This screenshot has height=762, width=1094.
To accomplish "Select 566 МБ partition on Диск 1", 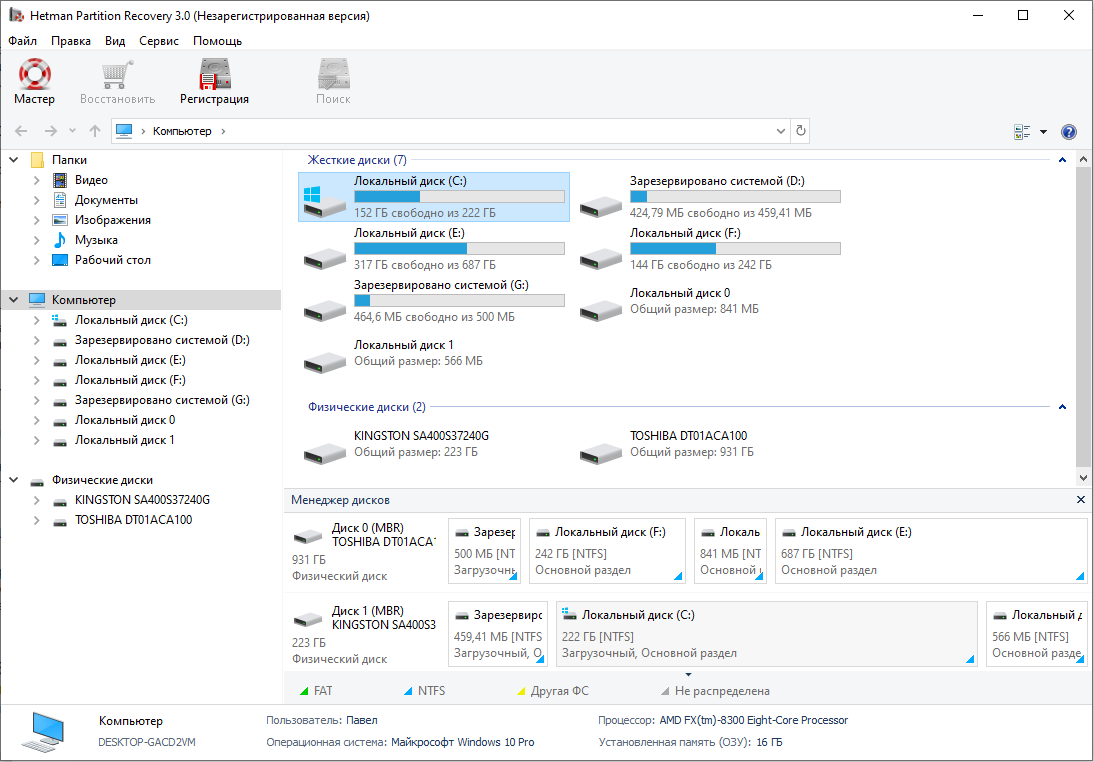I will coord(1037,634).
